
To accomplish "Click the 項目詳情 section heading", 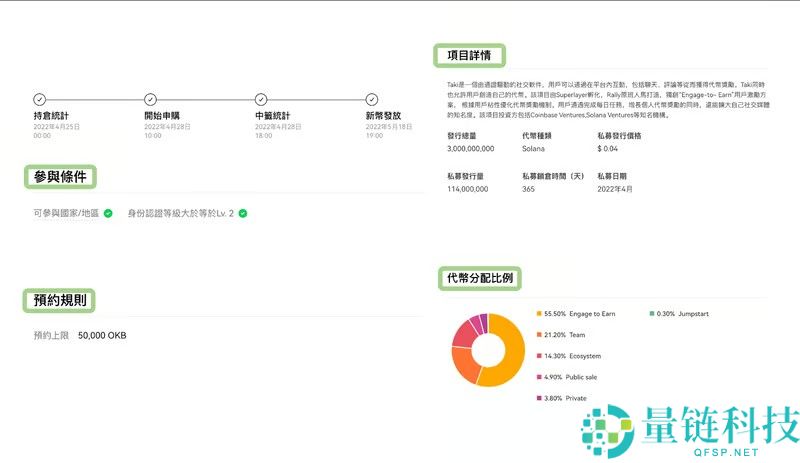I will 469,55.
